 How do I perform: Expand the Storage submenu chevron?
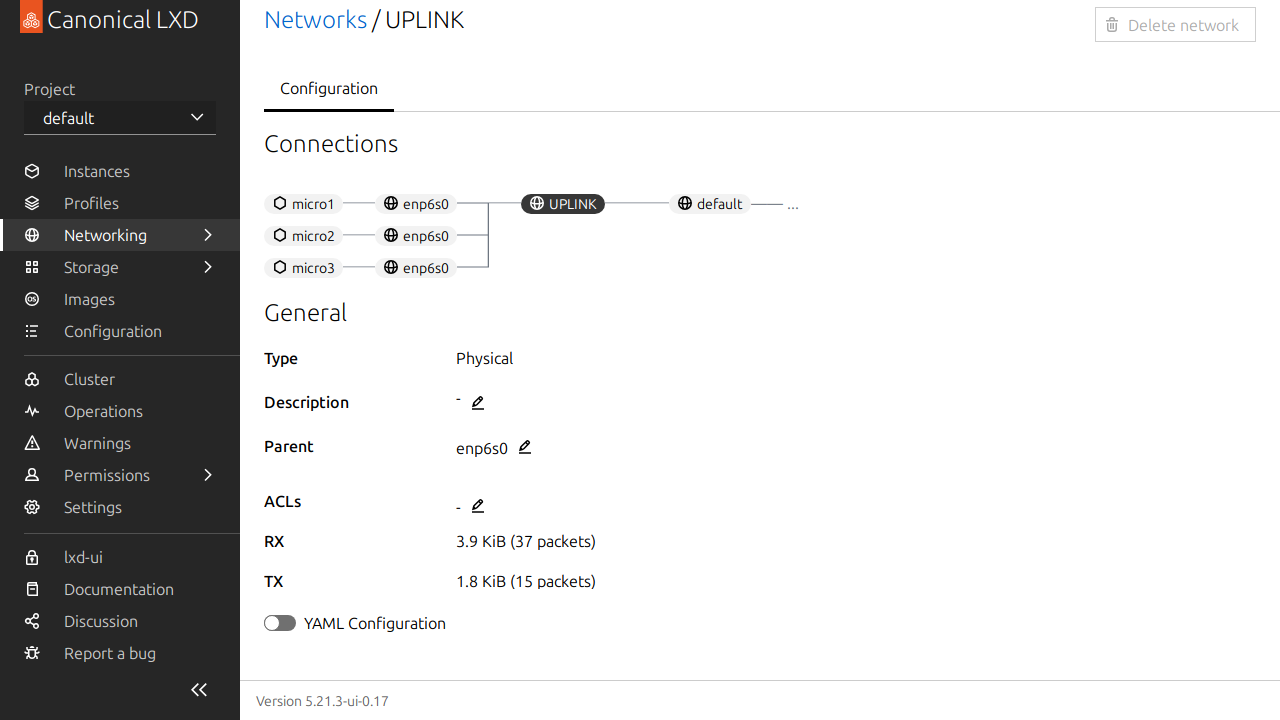pyautogui.click(x=208, y=267)
